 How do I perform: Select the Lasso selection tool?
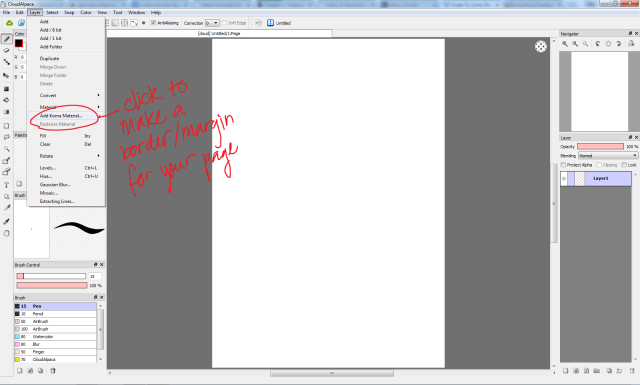click(x=7, y=137)
